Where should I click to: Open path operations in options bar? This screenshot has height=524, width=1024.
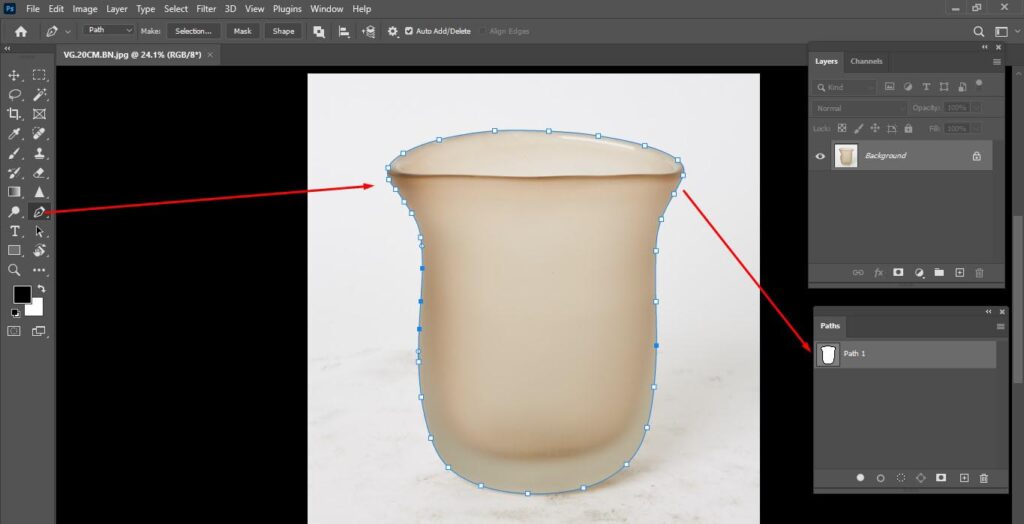pos(319,31)
